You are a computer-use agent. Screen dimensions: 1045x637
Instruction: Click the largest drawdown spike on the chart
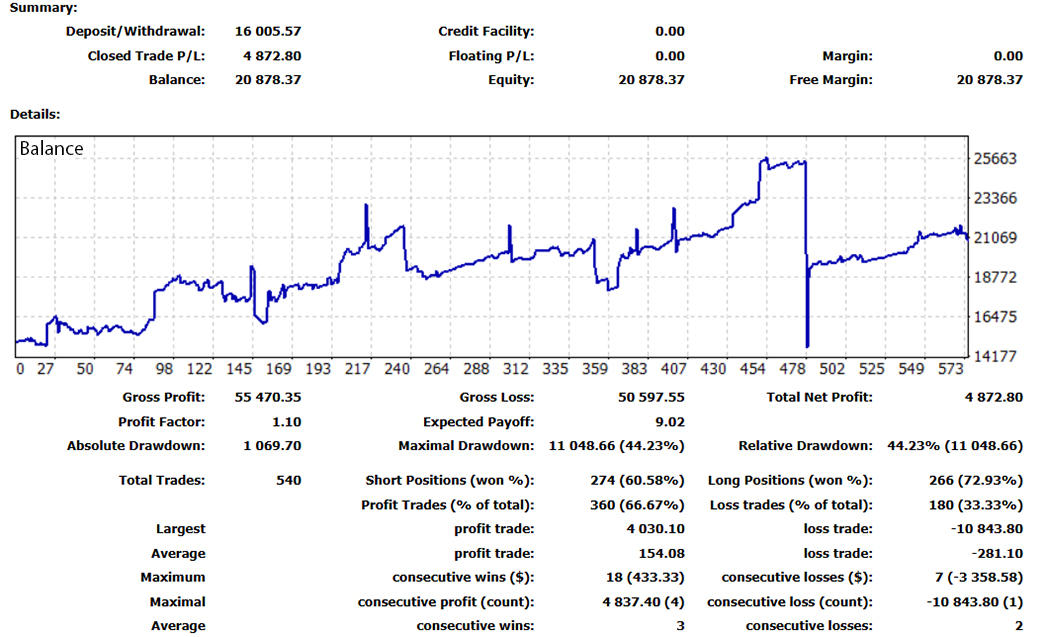(x=806, y=320)
